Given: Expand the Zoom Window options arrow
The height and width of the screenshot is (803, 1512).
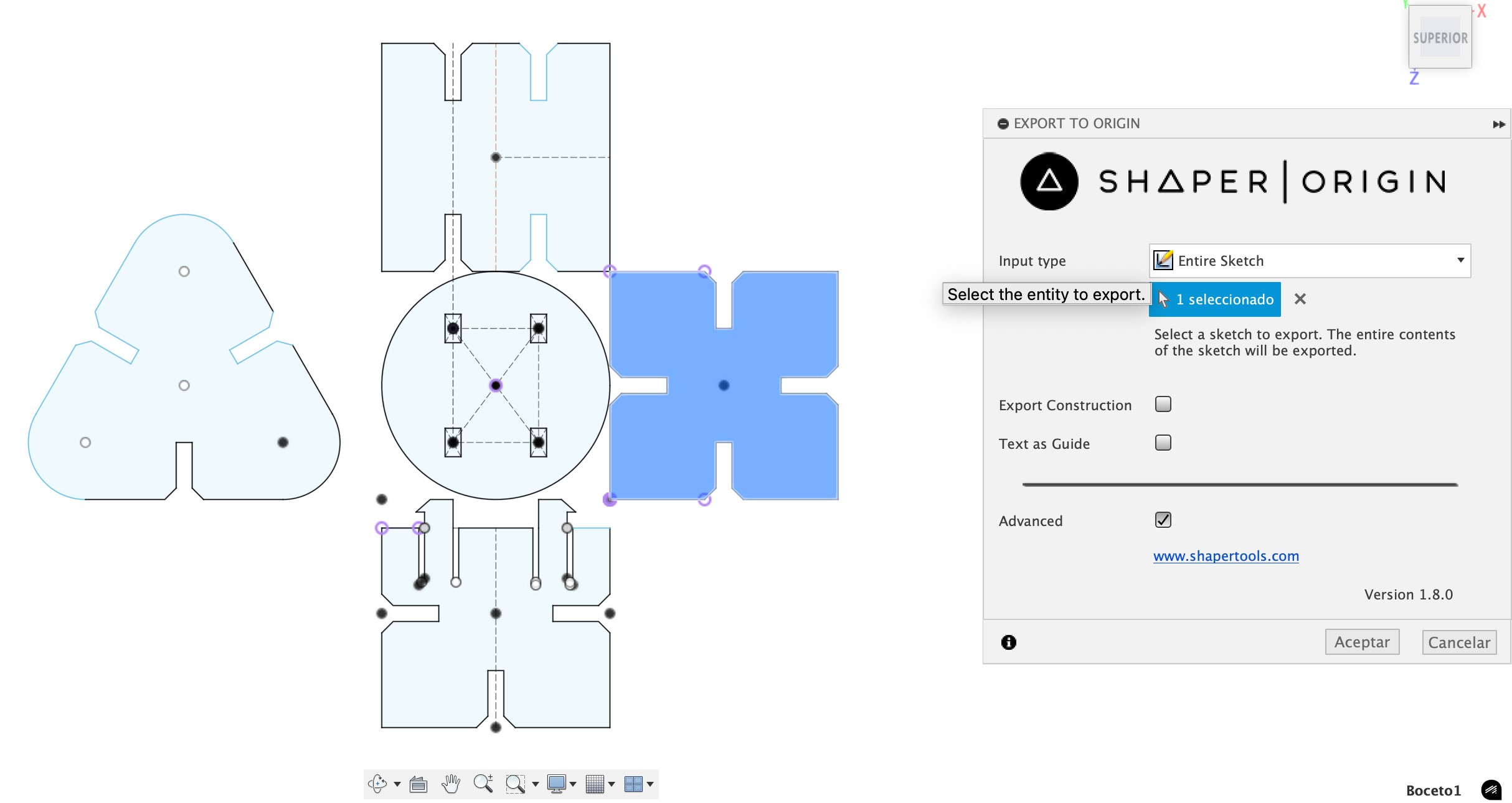Looking at the screenshot, I should pyautogui.click(x=535, y=784).
